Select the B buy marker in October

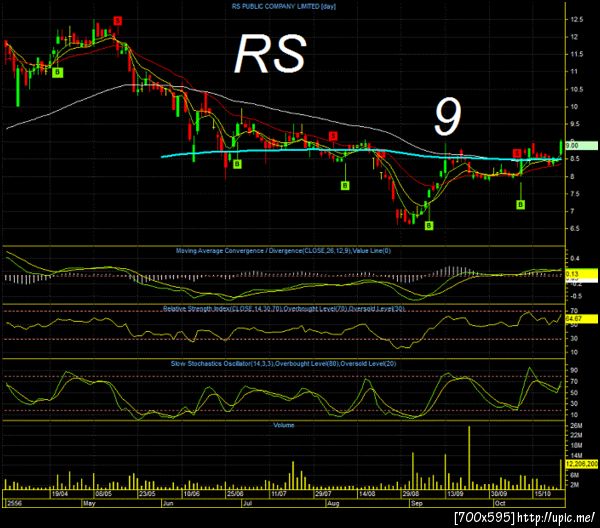point(520,205)
